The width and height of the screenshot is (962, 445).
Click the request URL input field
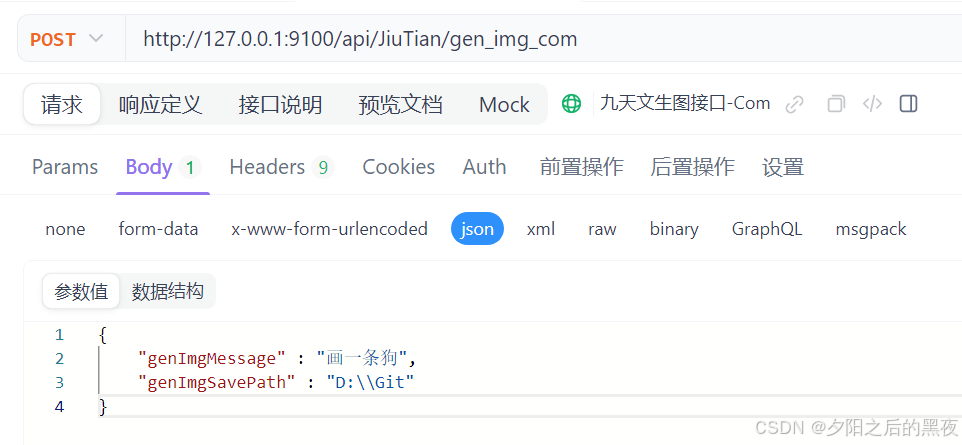(544, 39)
